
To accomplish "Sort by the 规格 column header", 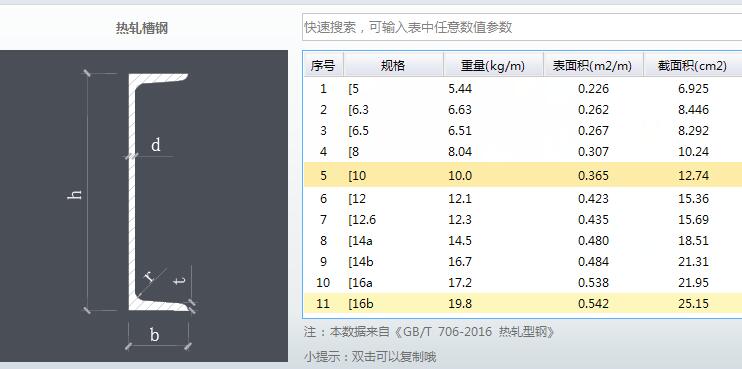I will coord(393,65).
